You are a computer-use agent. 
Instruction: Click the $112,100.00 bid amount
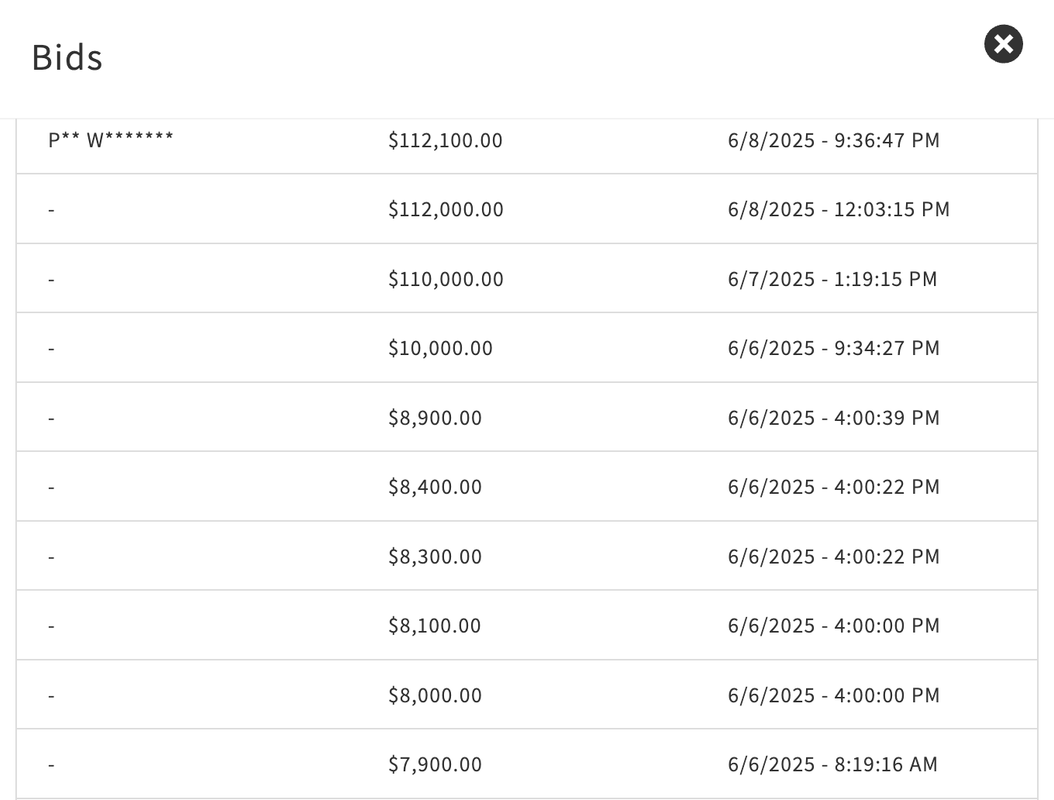[445, 141]
